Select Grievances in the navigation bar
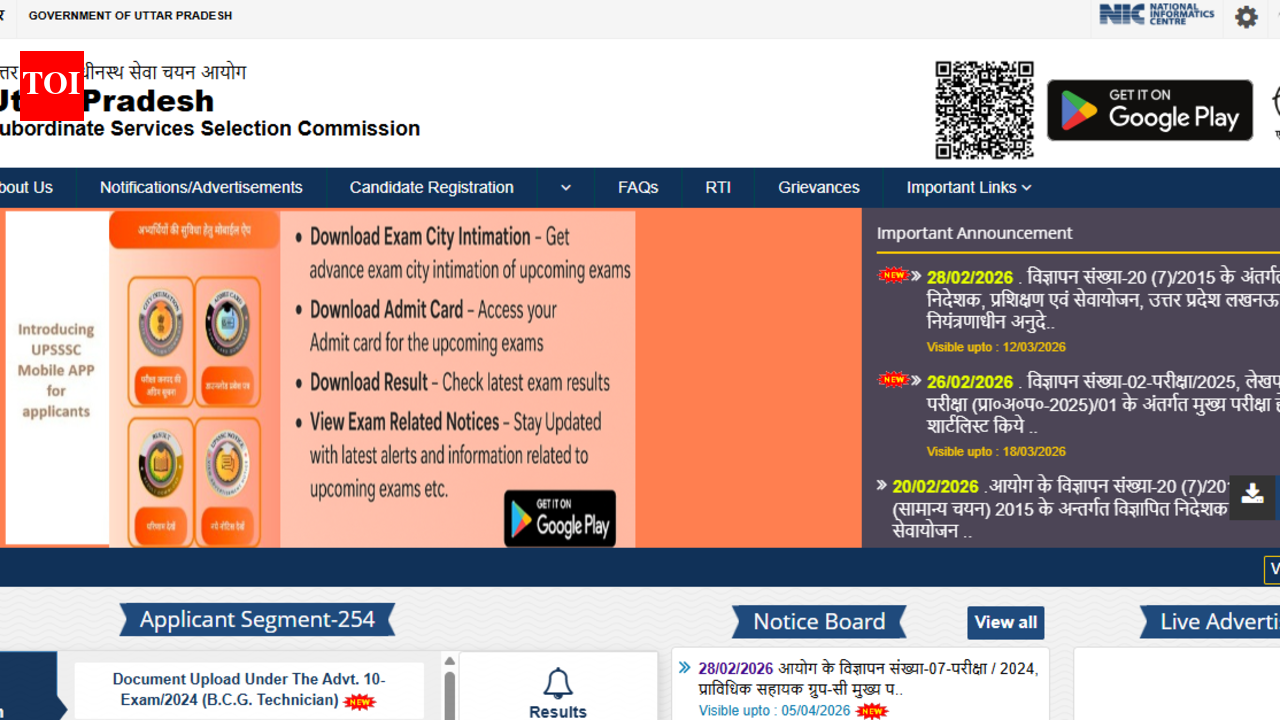Viewport: 1280px width, 720px height. coord(818,188)
